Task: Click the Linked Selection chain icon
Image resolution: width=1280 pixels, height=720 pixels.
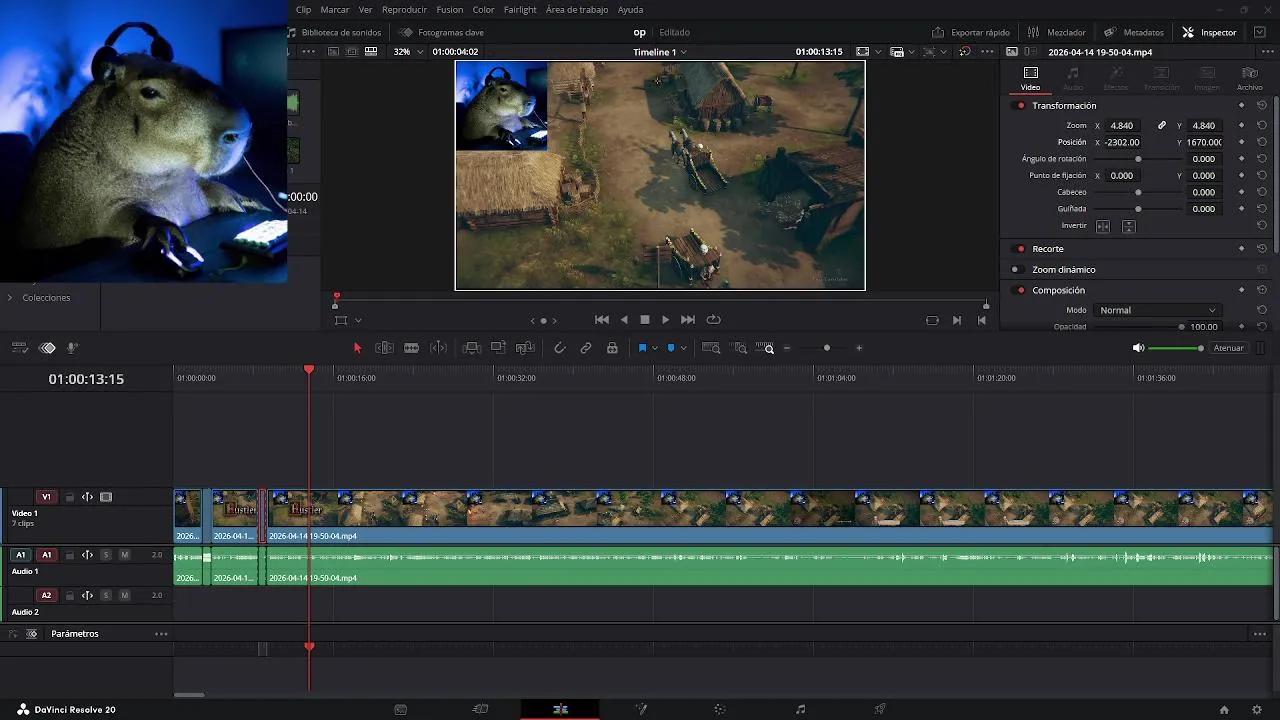Action: click(586, 348)
